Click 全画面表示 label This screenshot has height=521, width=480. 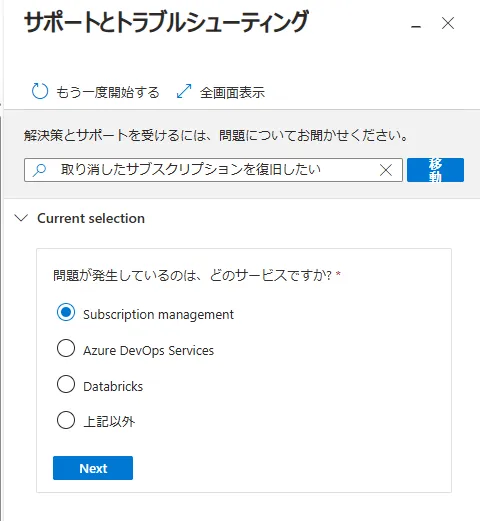click(x=232, y=92)
